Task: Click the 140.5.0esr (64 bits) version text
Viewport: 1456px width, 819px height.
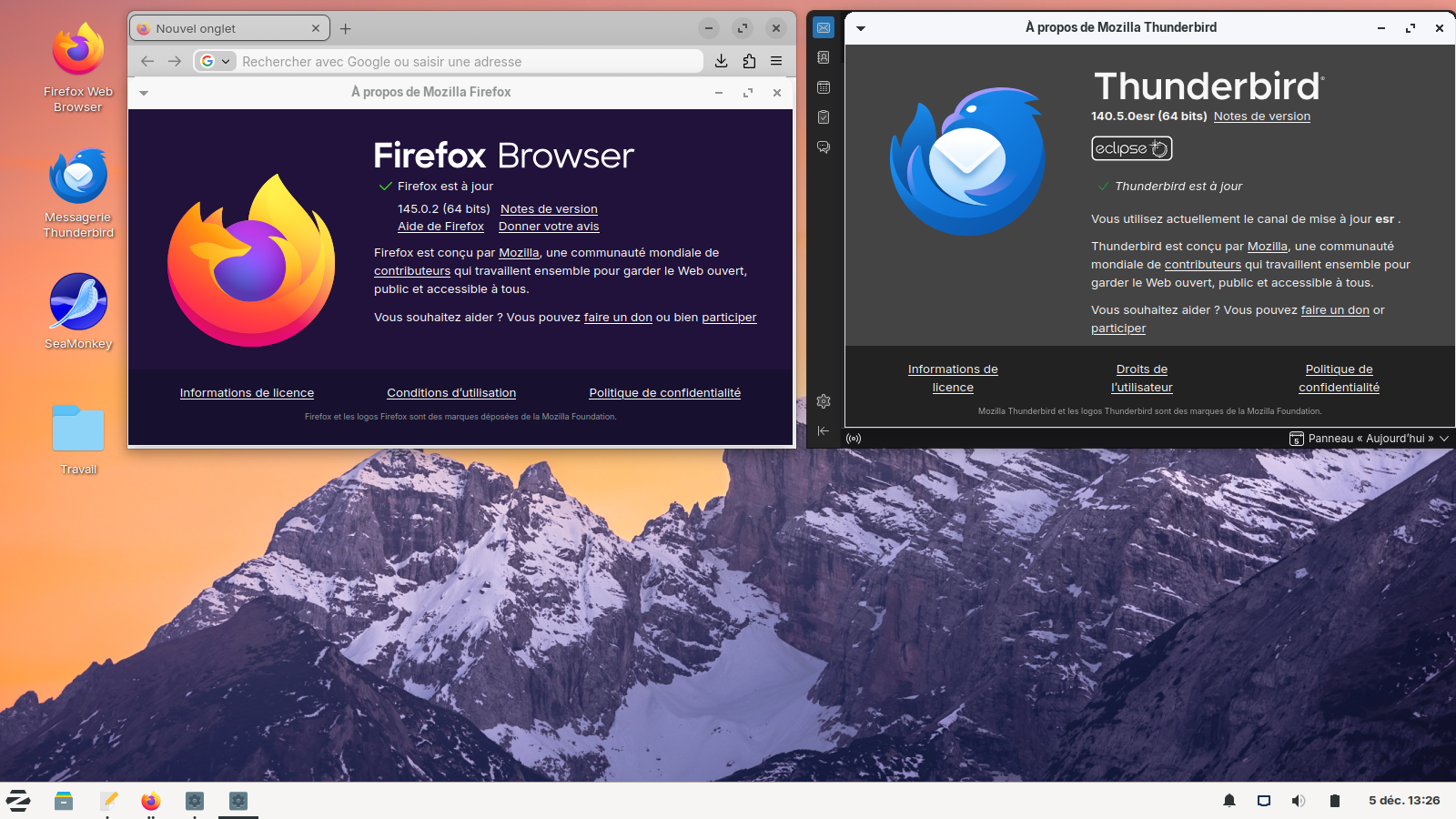Action: (x=1149, y=116)
